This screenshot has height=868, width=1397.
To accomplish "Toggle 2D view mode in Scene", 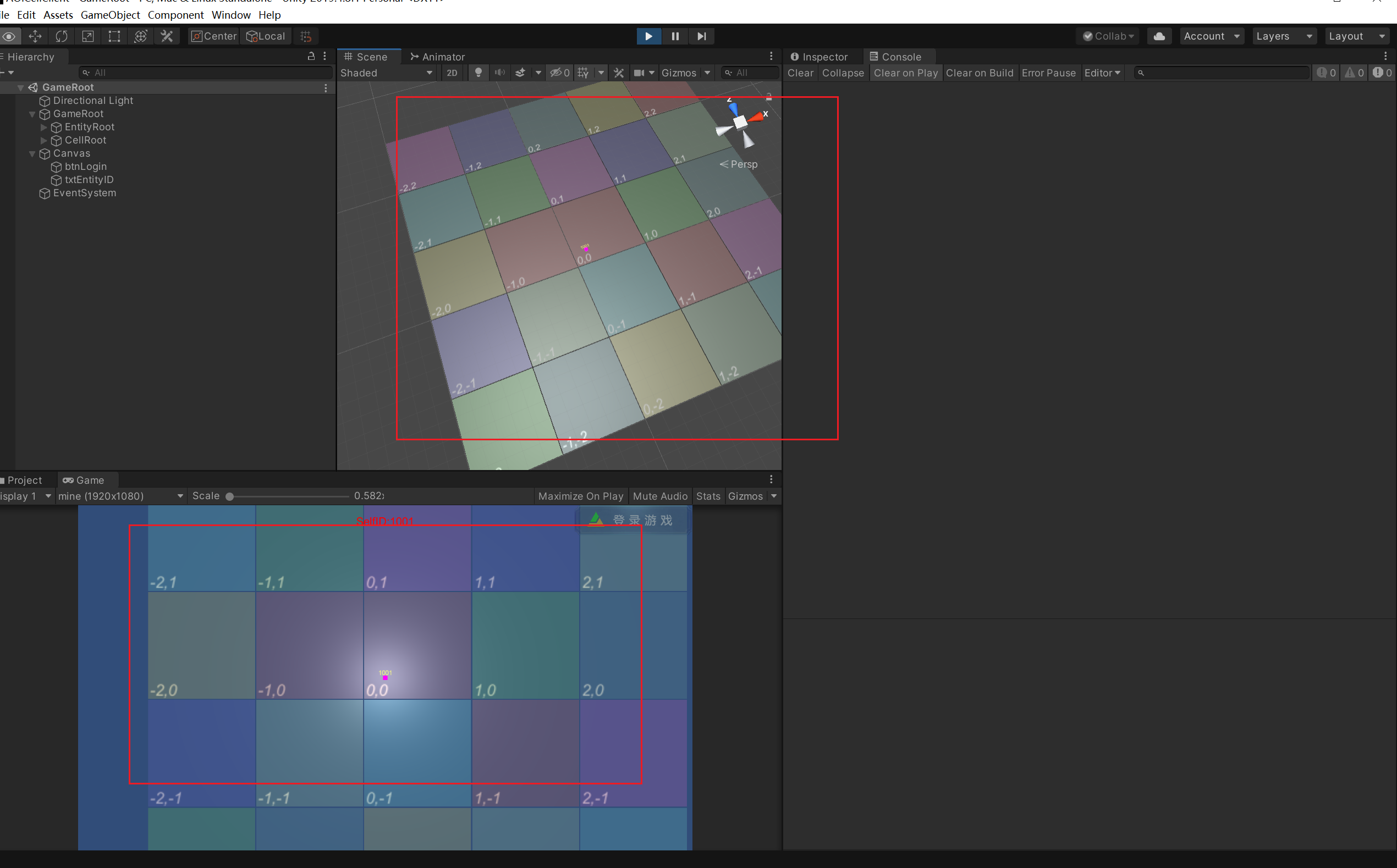I will [452, 73].
